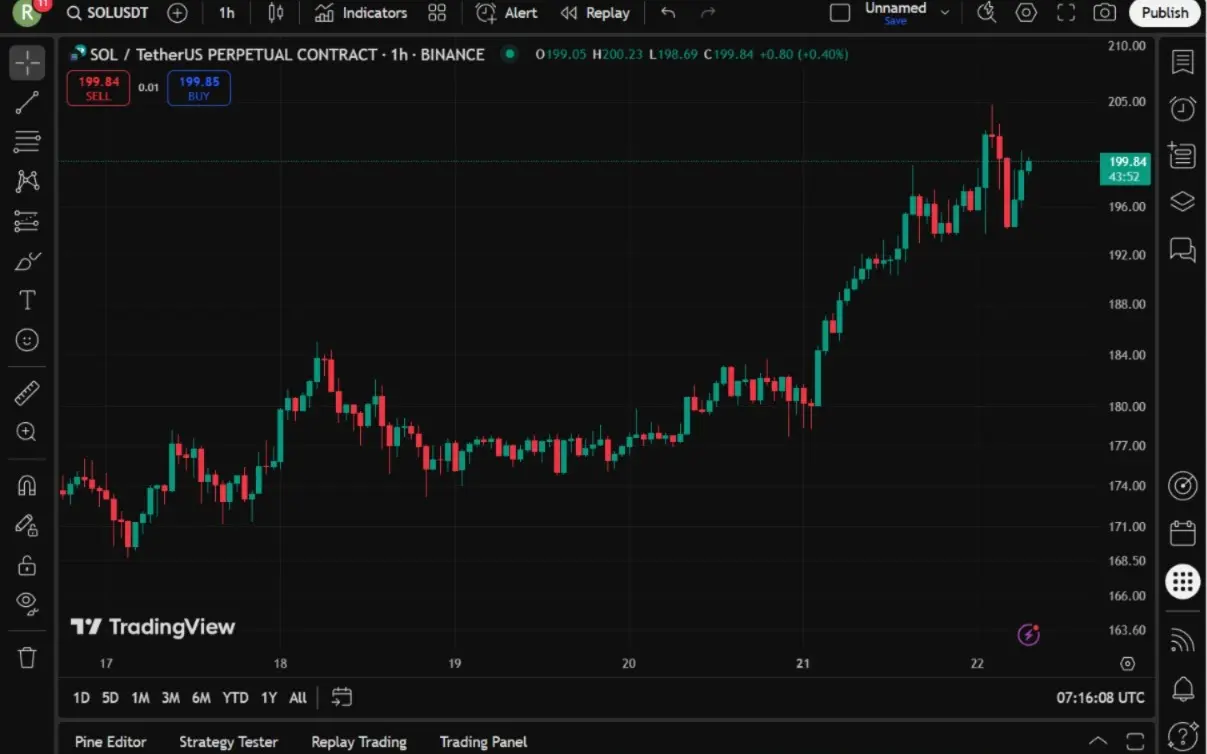The width and height of the screenshot is (1207, 754).
Task: Start bar Replay mode
Action: pos(595,13)
